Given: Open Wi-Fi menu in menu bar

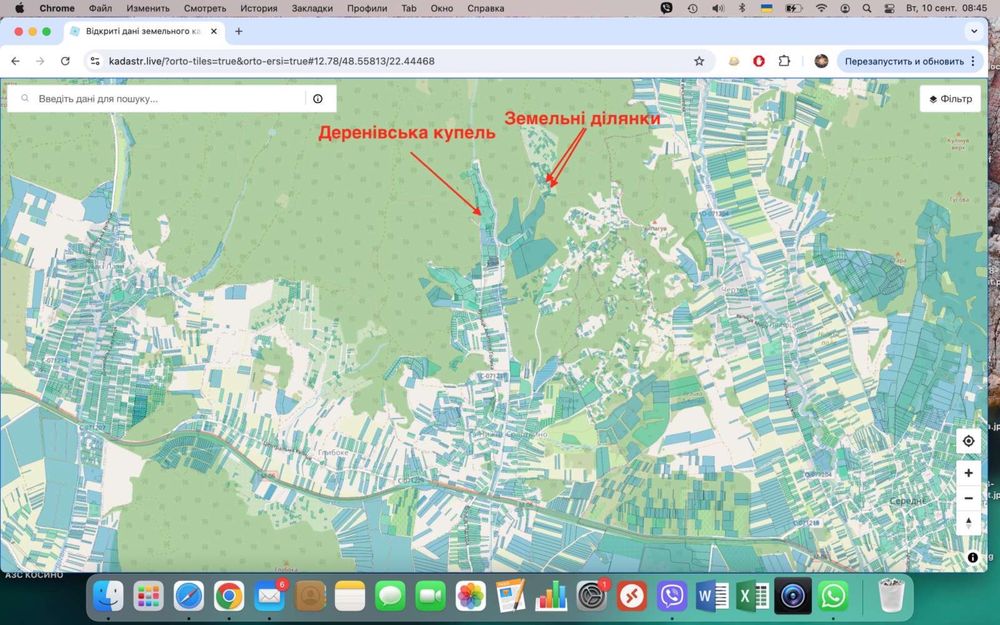Looking at the screenshot, I should pyautogui.click(x=821, y=8).
